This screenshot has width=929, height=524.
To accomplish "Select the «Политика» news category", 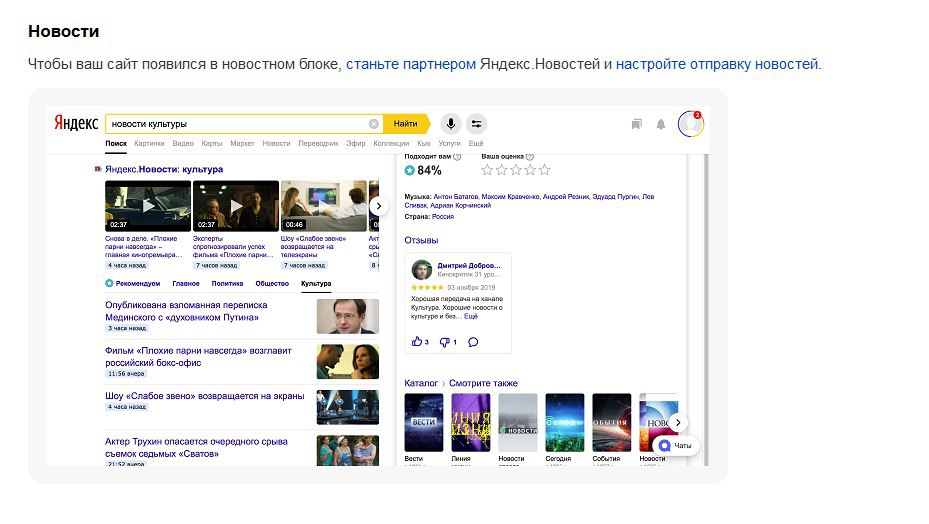I will click(228, 283).
